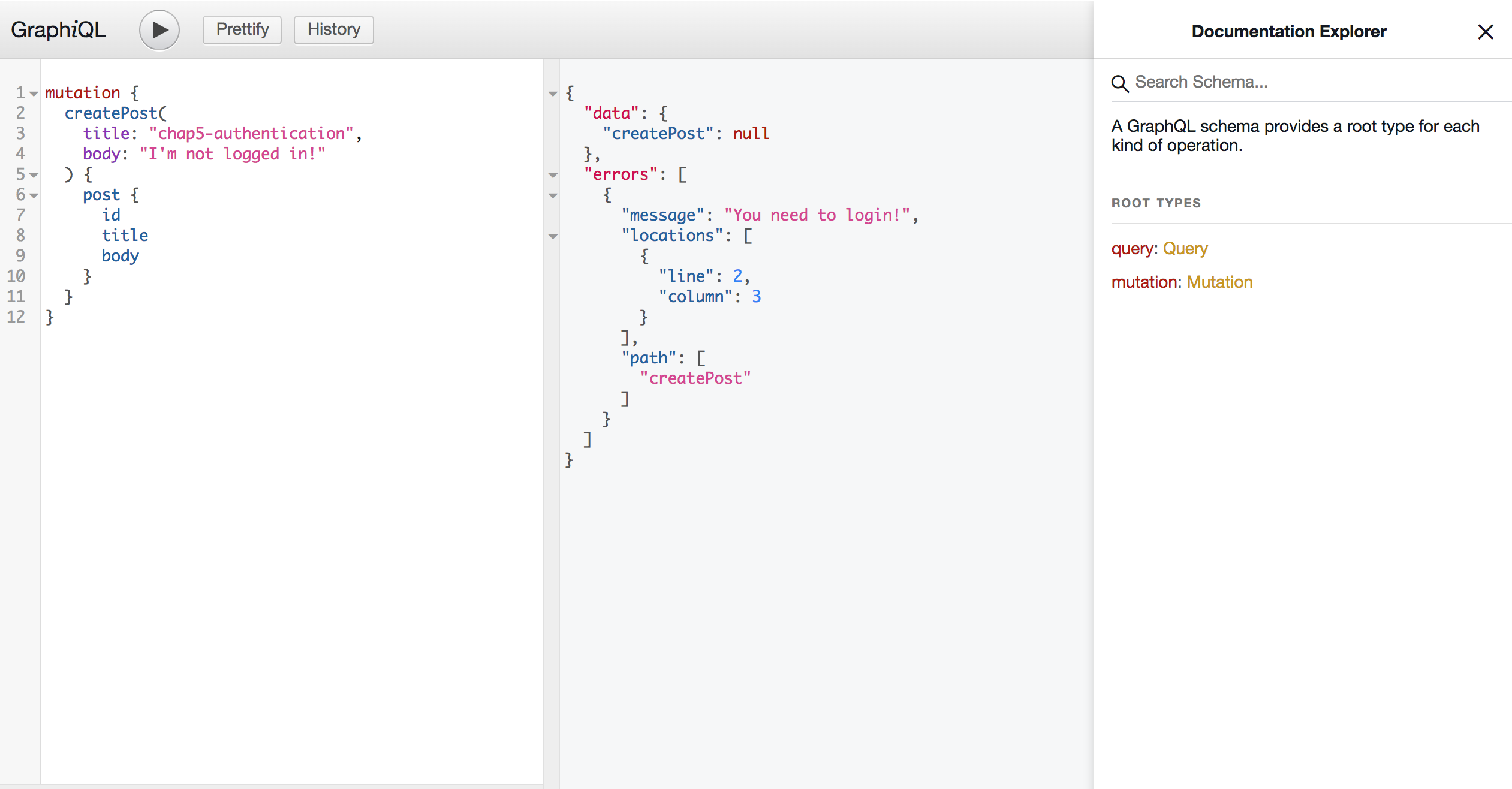
Task: Collapse the top-level result JSON object
Action: [x=553, y=94]
